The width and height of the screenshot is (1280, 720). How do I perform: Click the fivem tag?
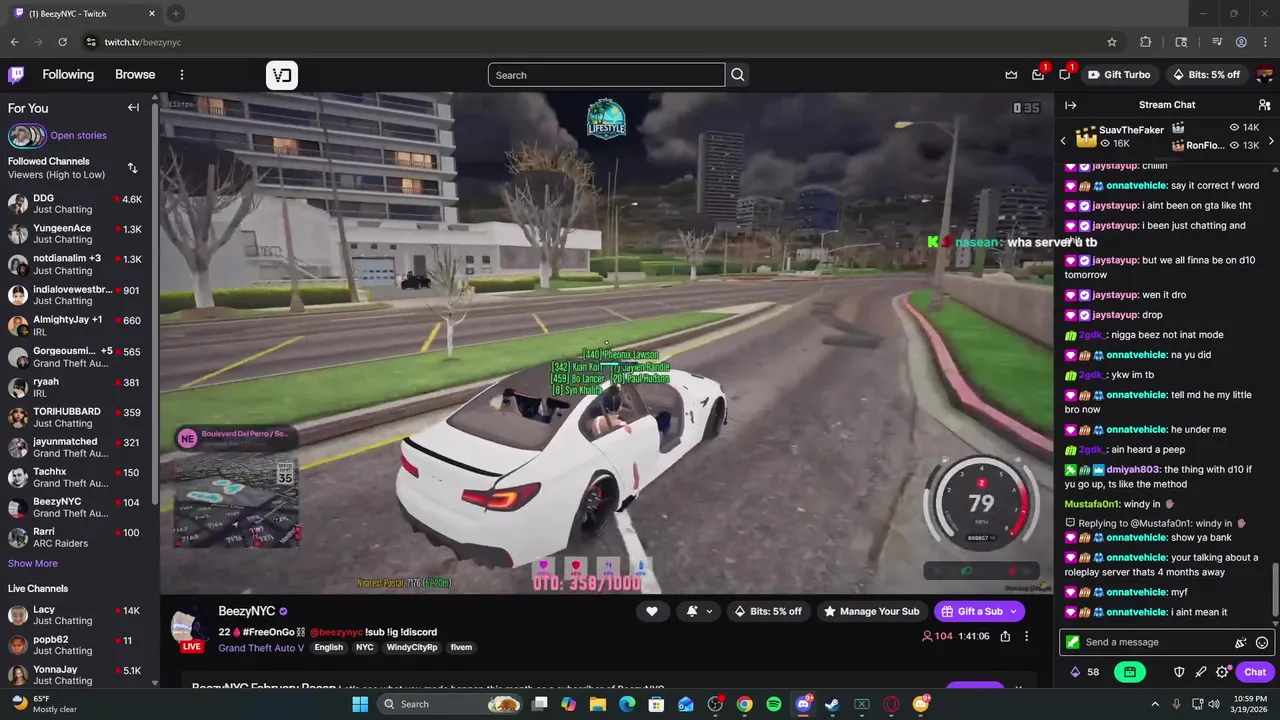461,648
